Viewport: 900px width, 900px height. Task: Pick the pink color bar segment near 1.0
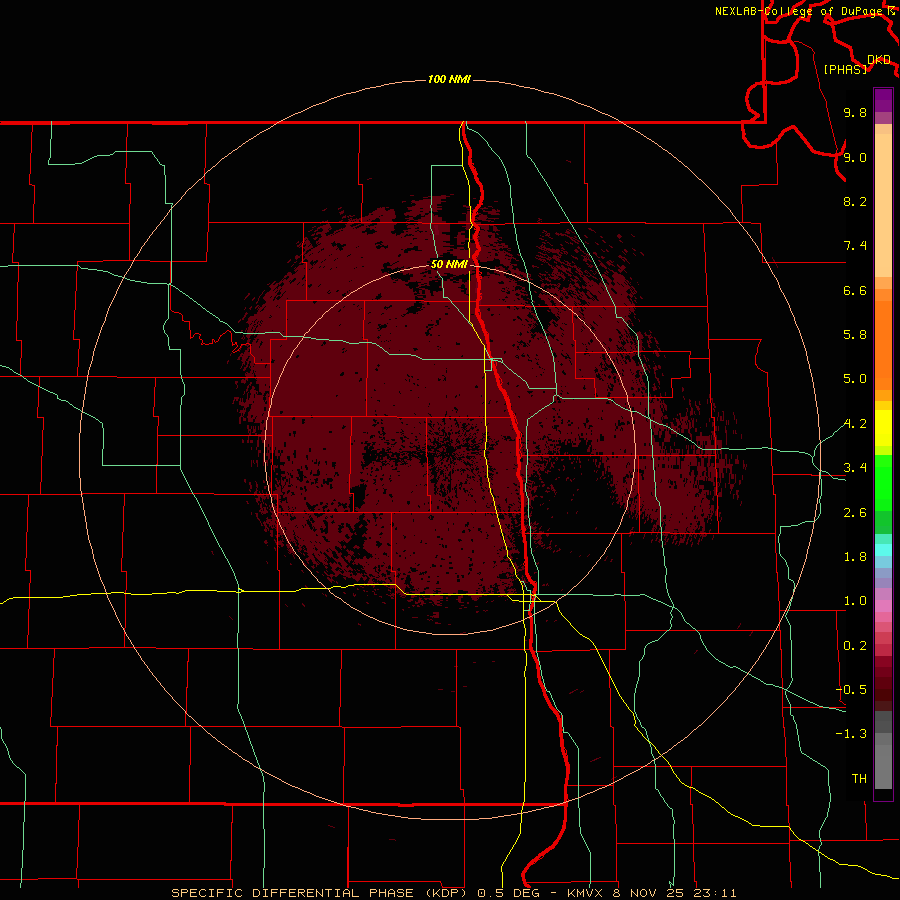883,606
